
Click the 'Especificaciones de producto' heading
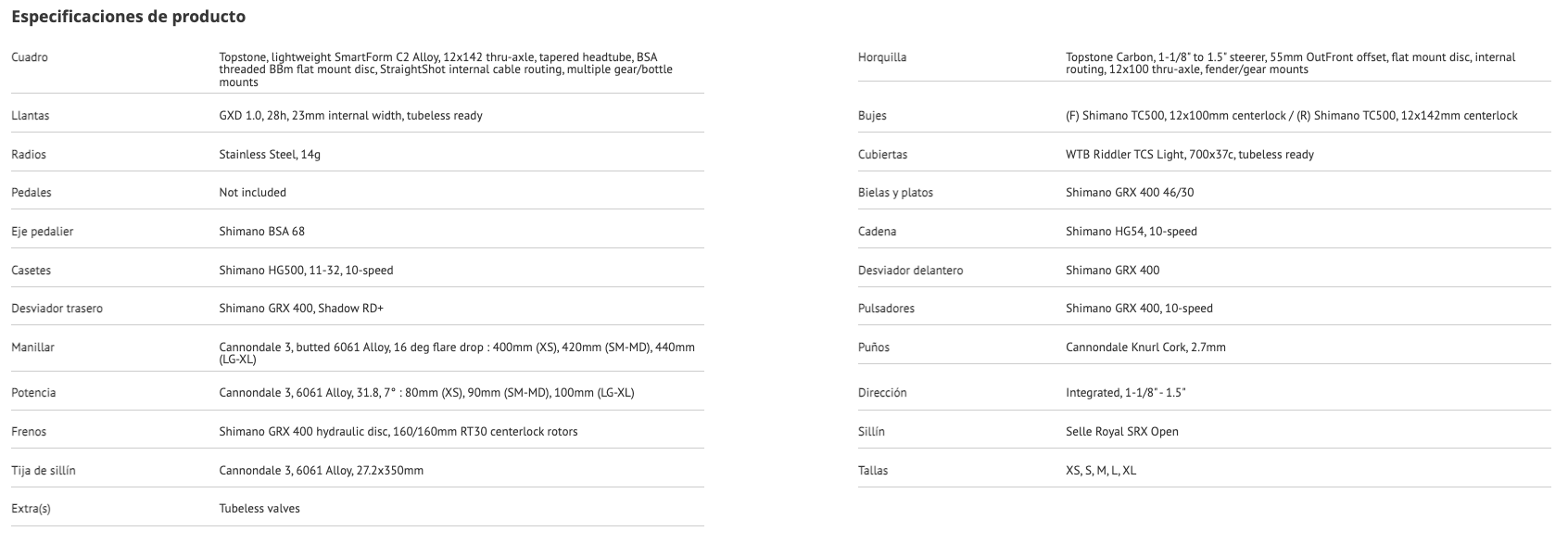(x=128, y=17)
